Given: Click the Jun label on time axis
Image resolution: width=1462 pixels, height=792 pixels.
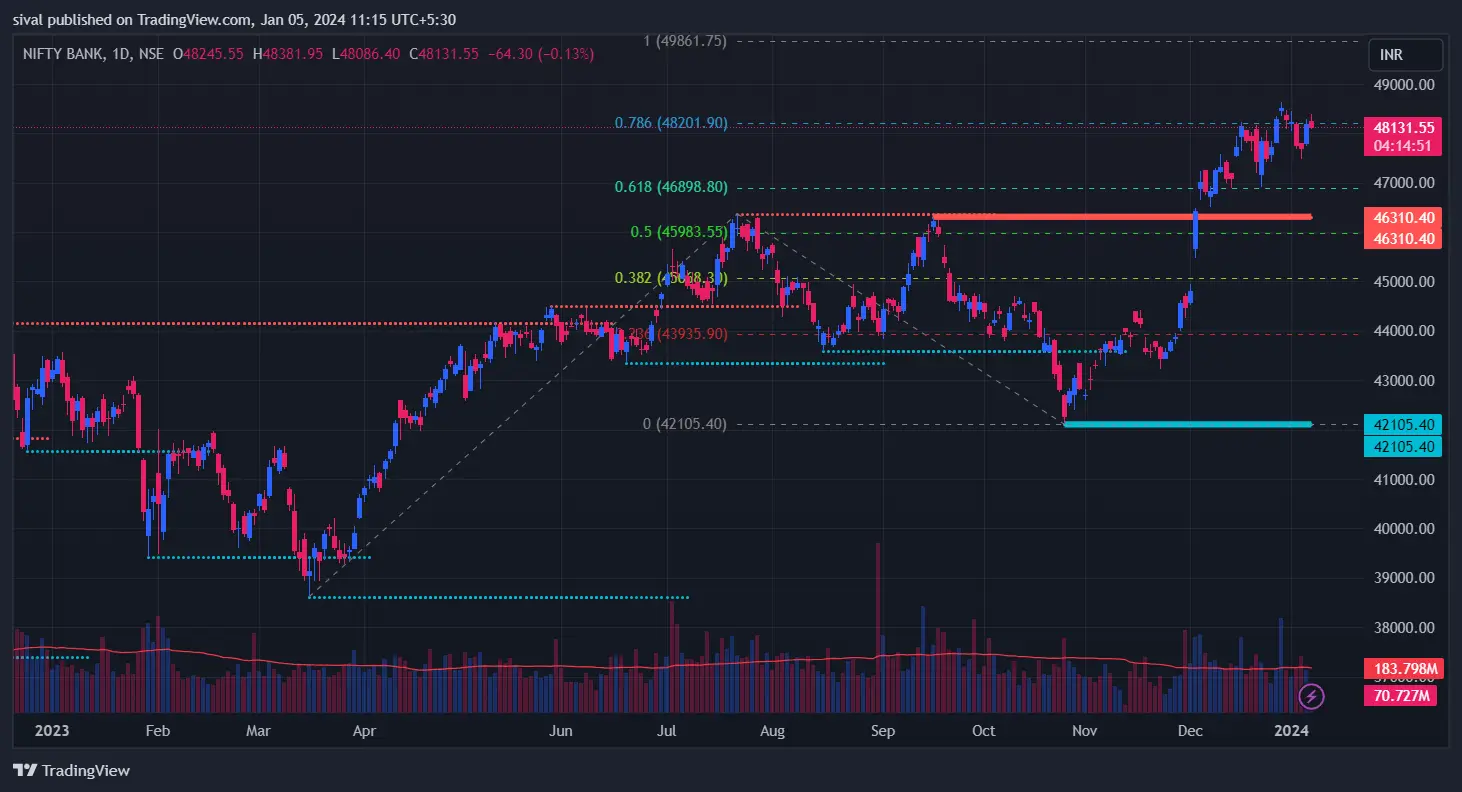Looking at the screenshot, I should 561,731.
